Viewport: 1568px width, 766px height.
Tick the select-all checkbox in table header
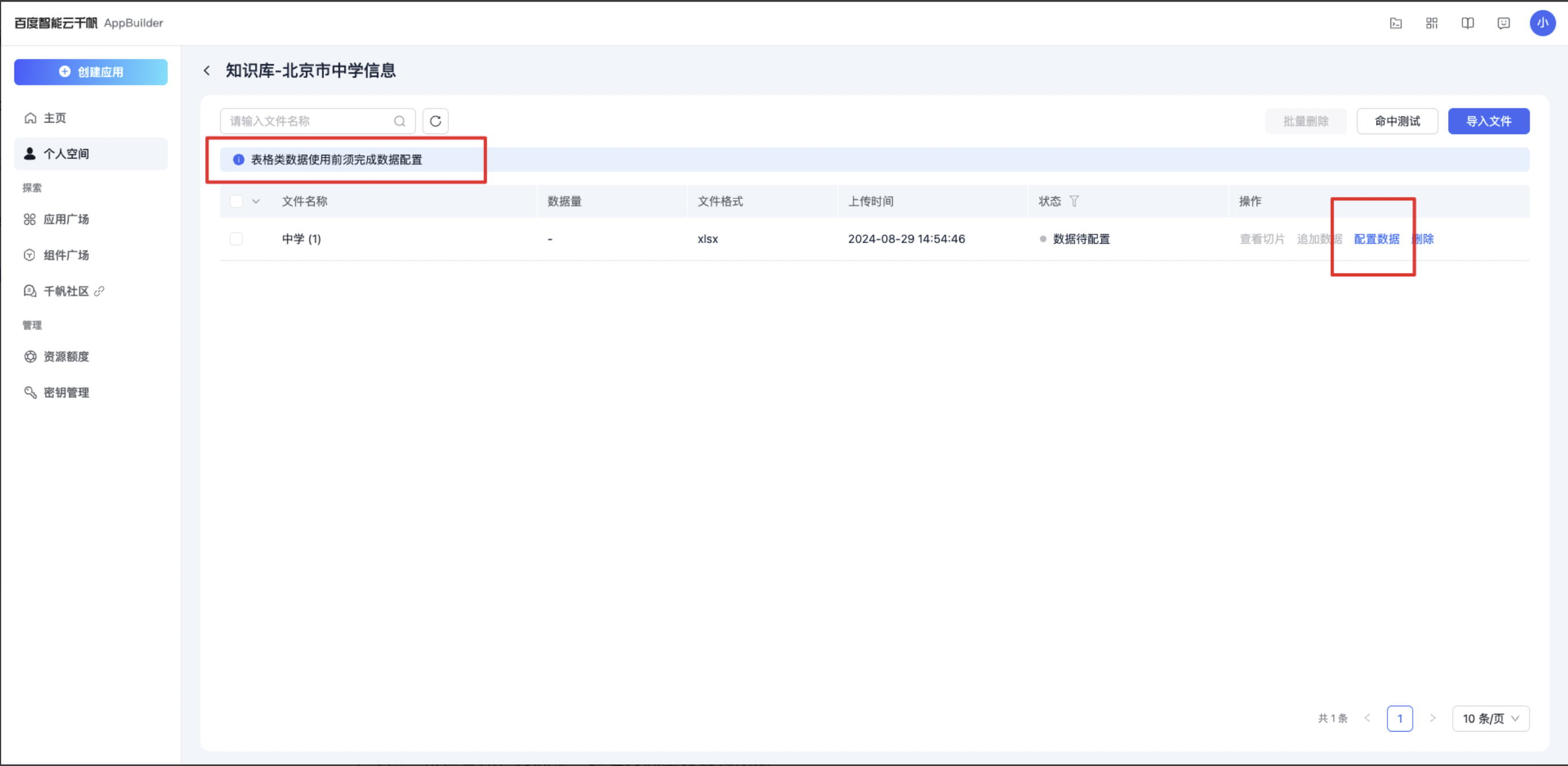(x=236, y=201)
